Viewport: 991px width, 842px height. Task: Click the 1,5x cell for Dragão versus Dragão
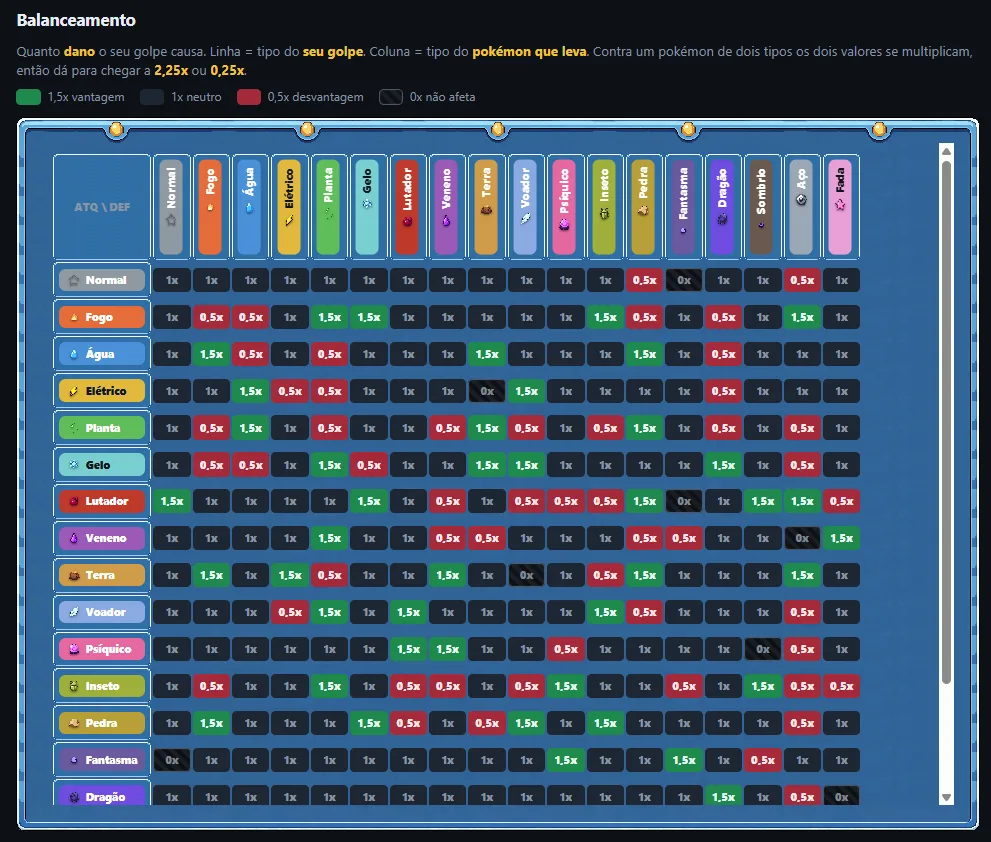click(723, 796)
